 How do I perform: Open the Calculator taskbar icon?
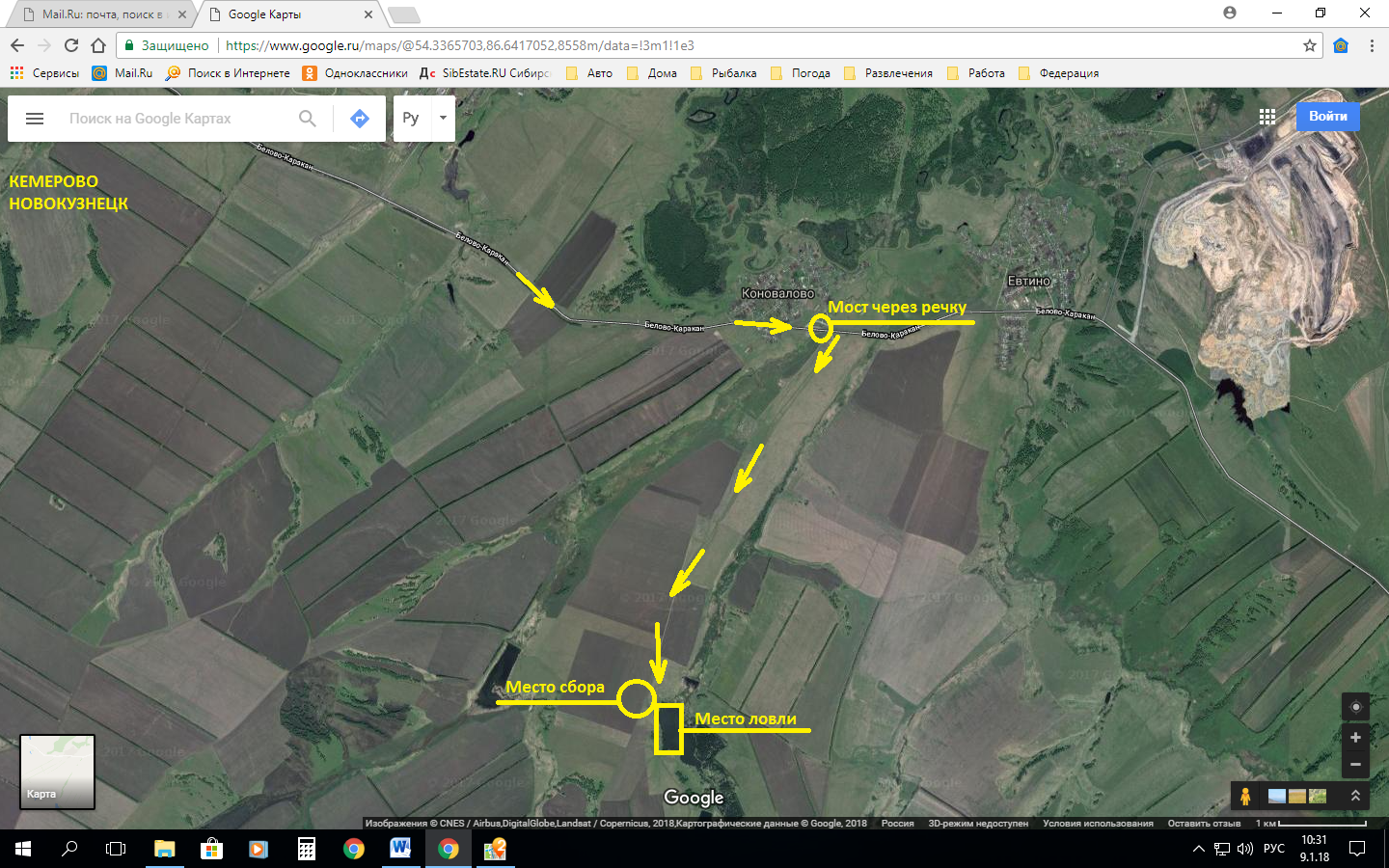306,849
